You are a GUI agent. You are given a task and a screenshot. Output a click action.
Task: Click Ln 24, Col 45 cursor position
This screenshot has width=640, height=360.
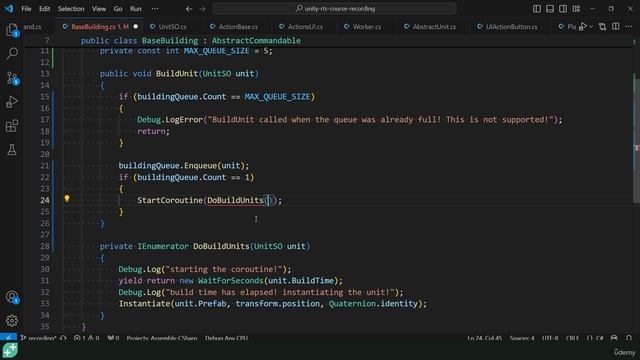point(484,338)
